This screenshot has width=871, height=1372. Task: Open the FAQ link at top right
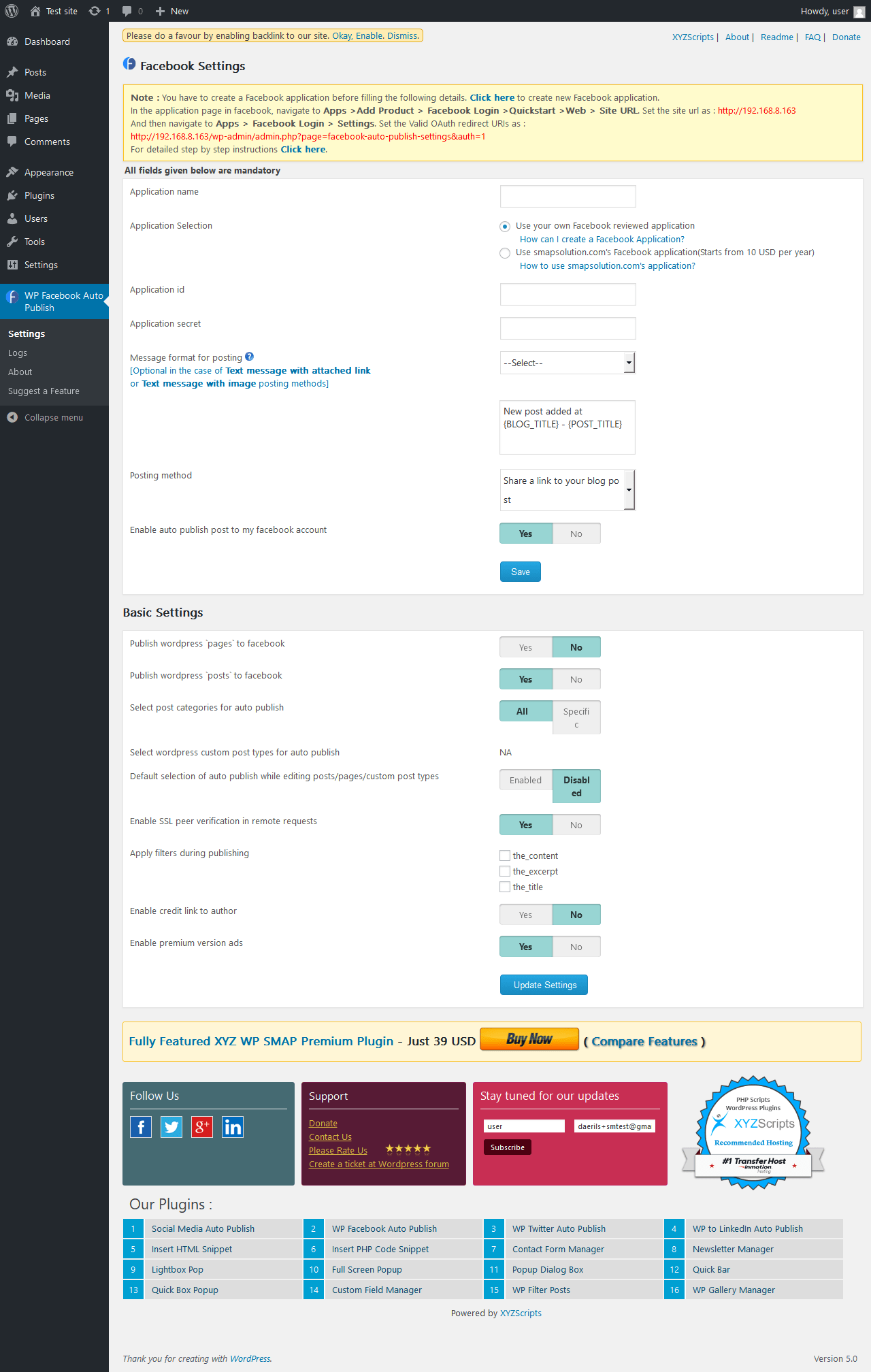point(812,37)
